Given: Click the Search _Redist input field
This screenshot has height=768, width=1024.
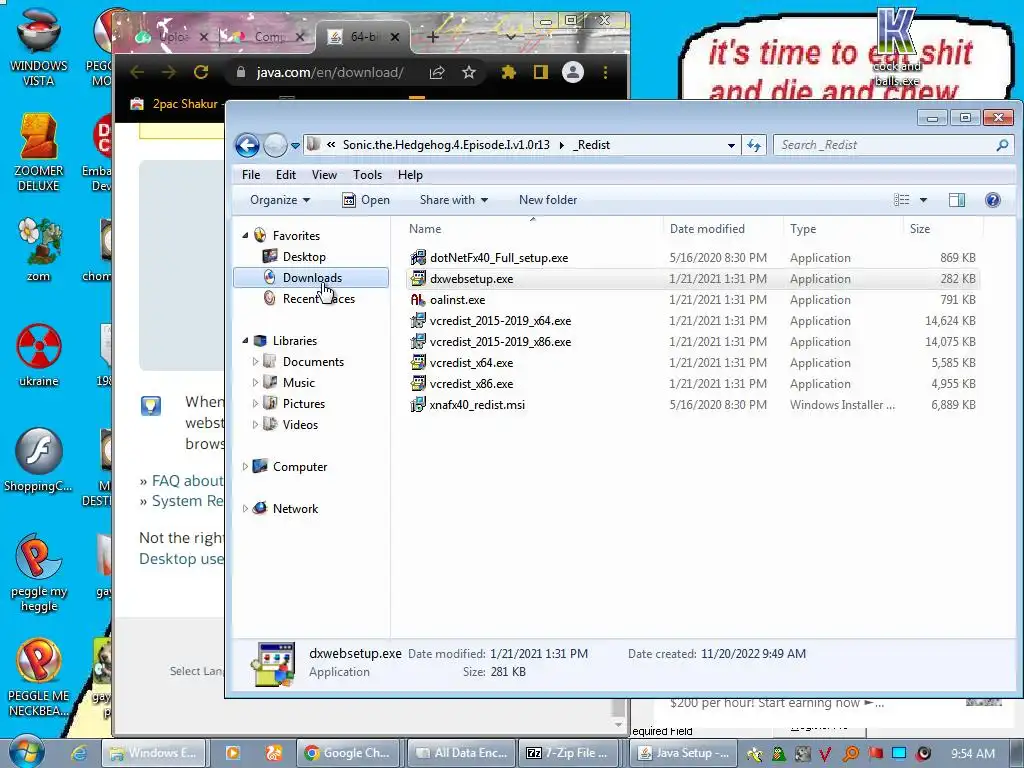Looking at the screenshot, I should pyautogui.click(x=893, y=145).
